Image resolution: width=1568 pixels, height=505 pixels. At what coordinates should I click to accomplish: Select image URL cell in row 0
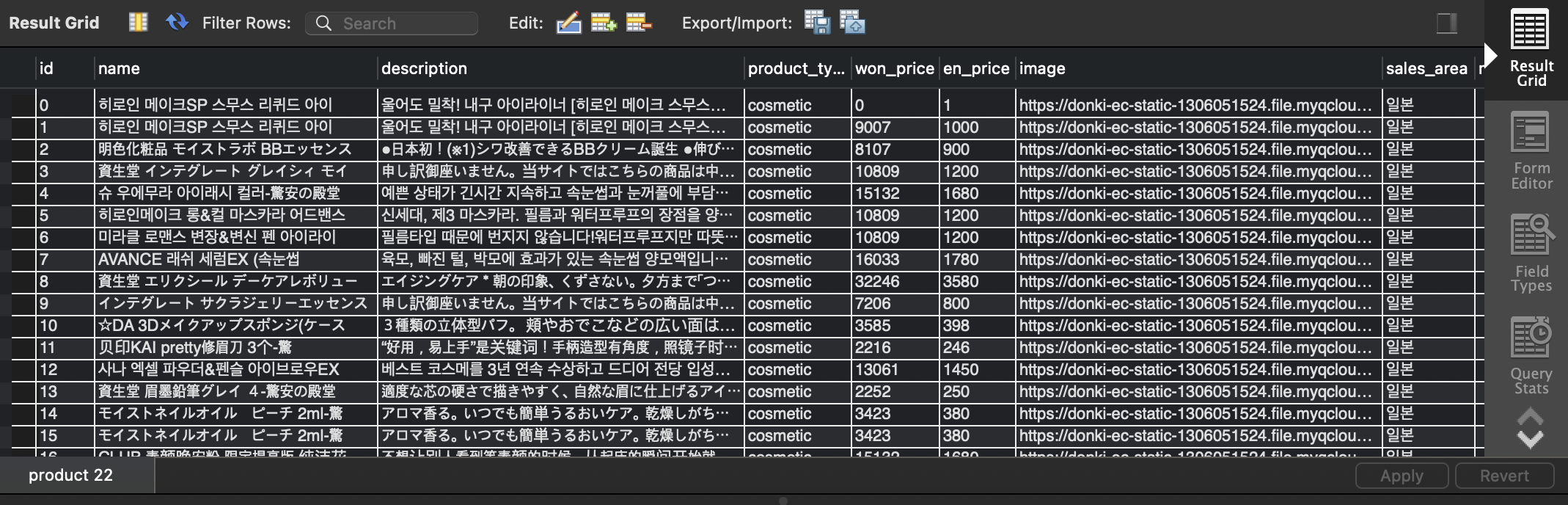1198,105
